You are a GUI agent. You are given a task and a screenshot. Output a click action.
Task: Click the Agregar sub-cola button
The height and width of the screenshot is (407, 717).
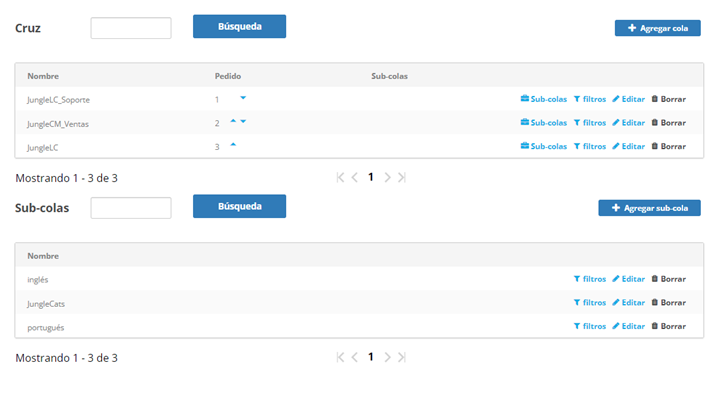click(649, 208)
